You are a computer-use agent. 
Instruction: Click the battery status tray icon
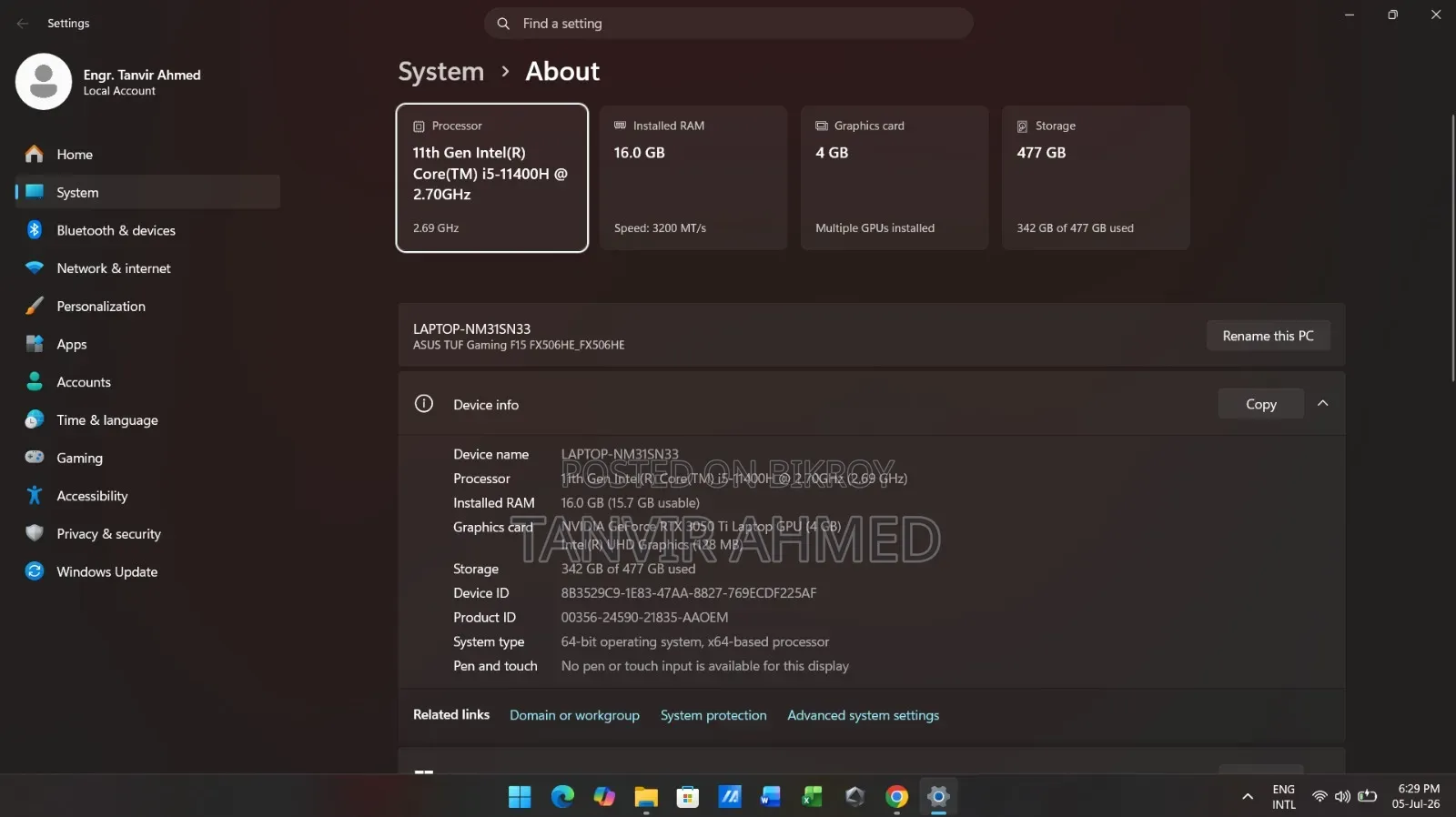point(1367,797)
